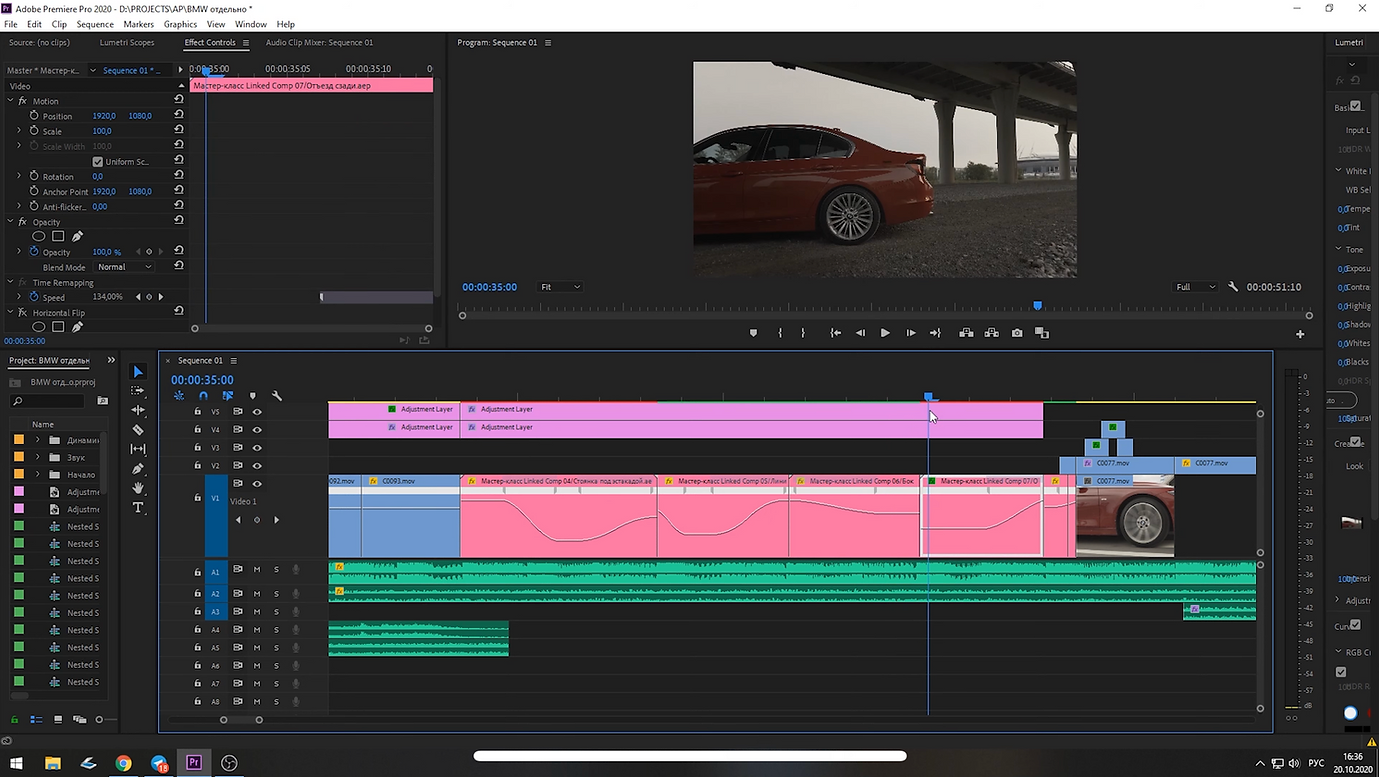The width and height of the screenshot is (1379, 777).
Task: Open the Fit zoom level dropdown
Action: [x=560, y=287]
